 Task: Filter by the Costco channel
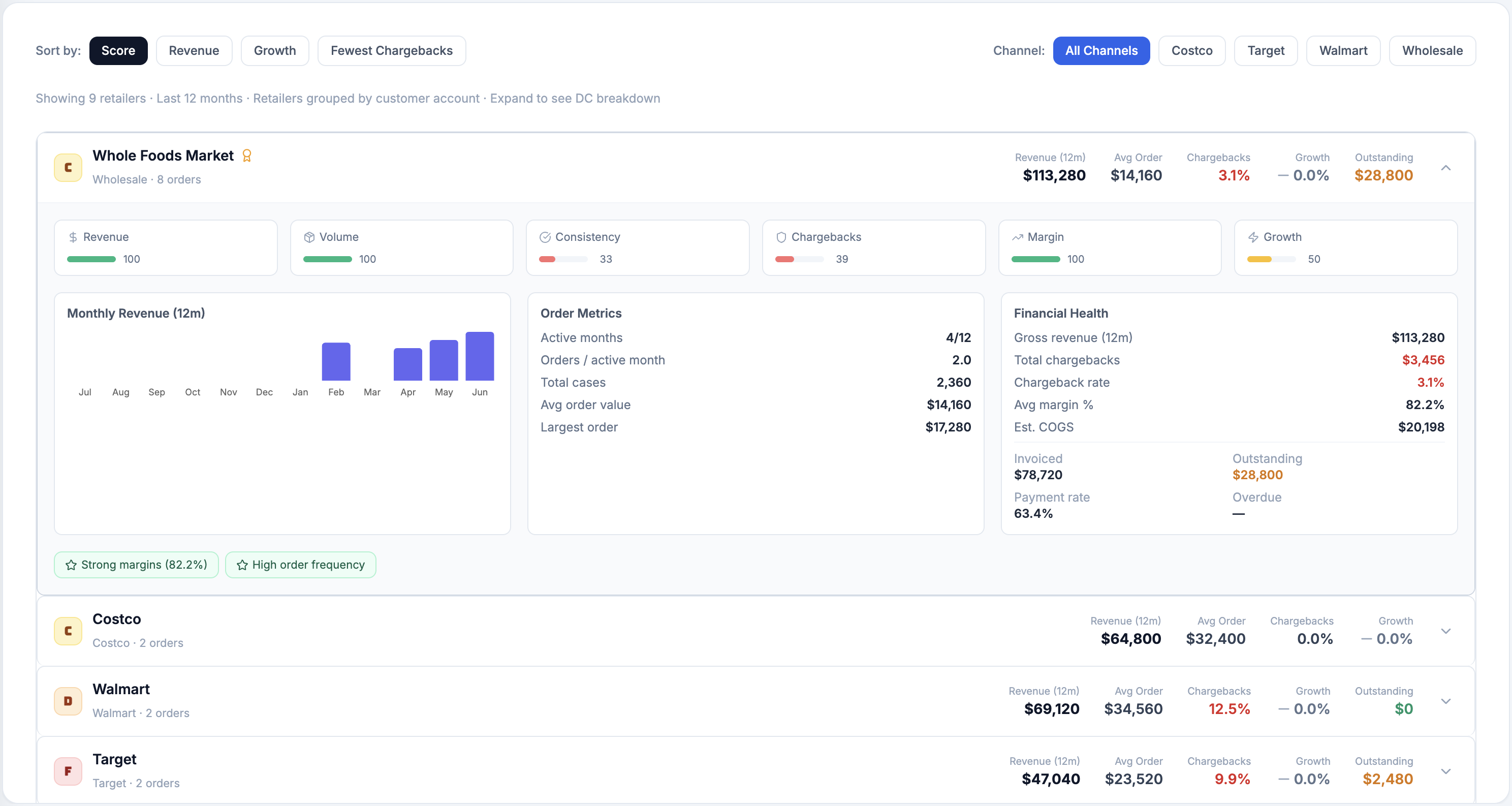point(1192,50)
